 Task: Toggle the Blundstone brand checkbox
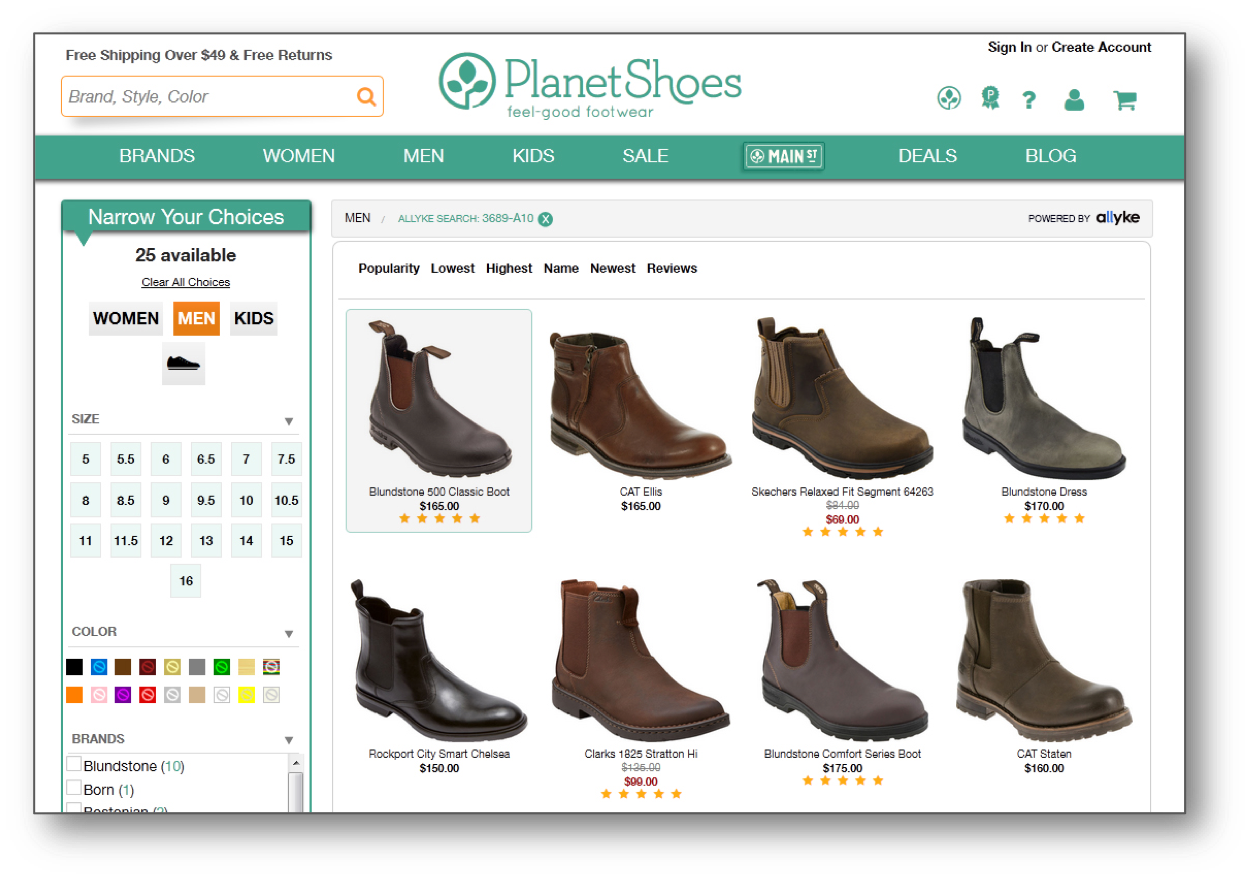coord(74,764)
